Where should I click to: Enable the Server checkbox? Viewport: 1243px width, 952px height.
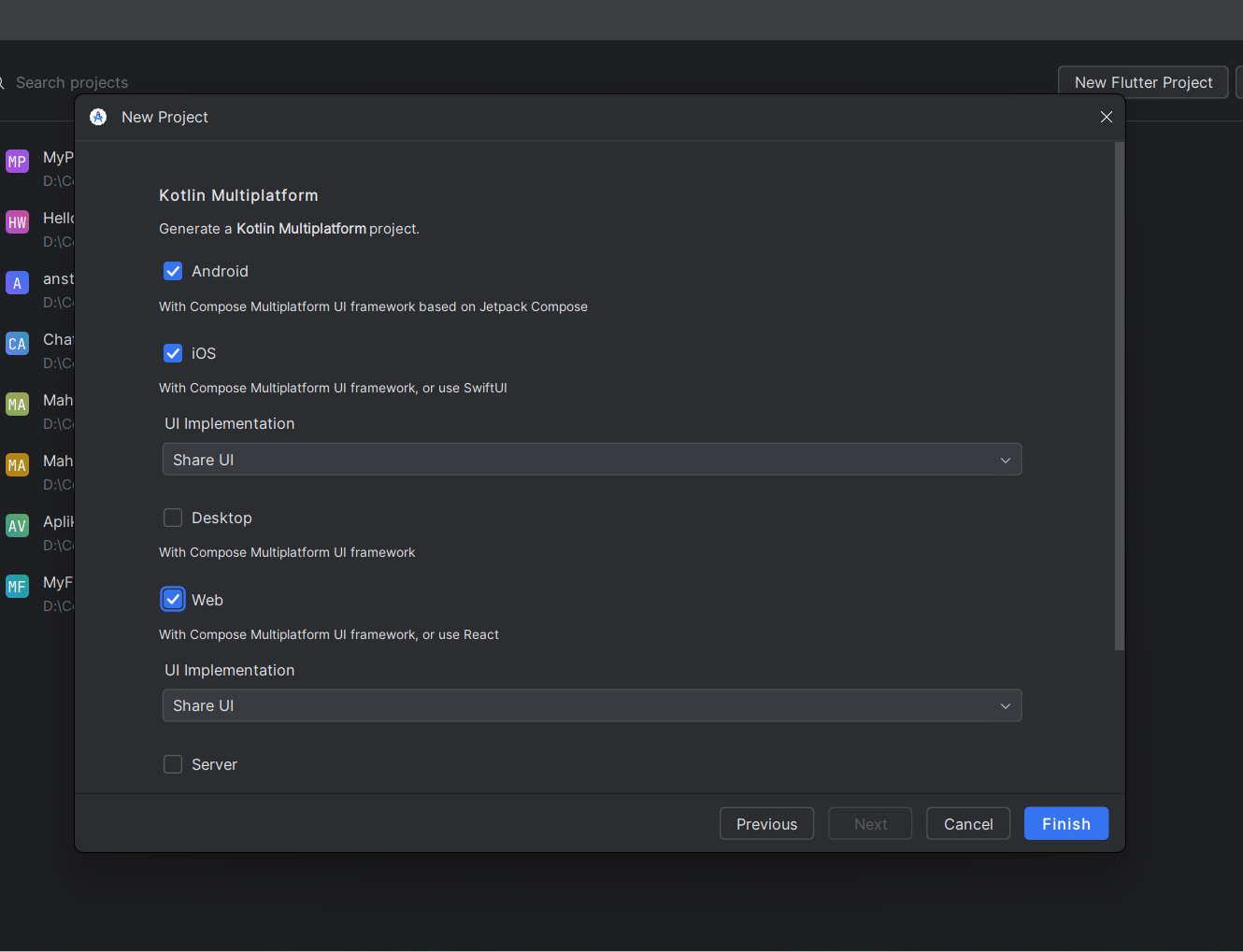pyautogui.click(x=173, y=764)
